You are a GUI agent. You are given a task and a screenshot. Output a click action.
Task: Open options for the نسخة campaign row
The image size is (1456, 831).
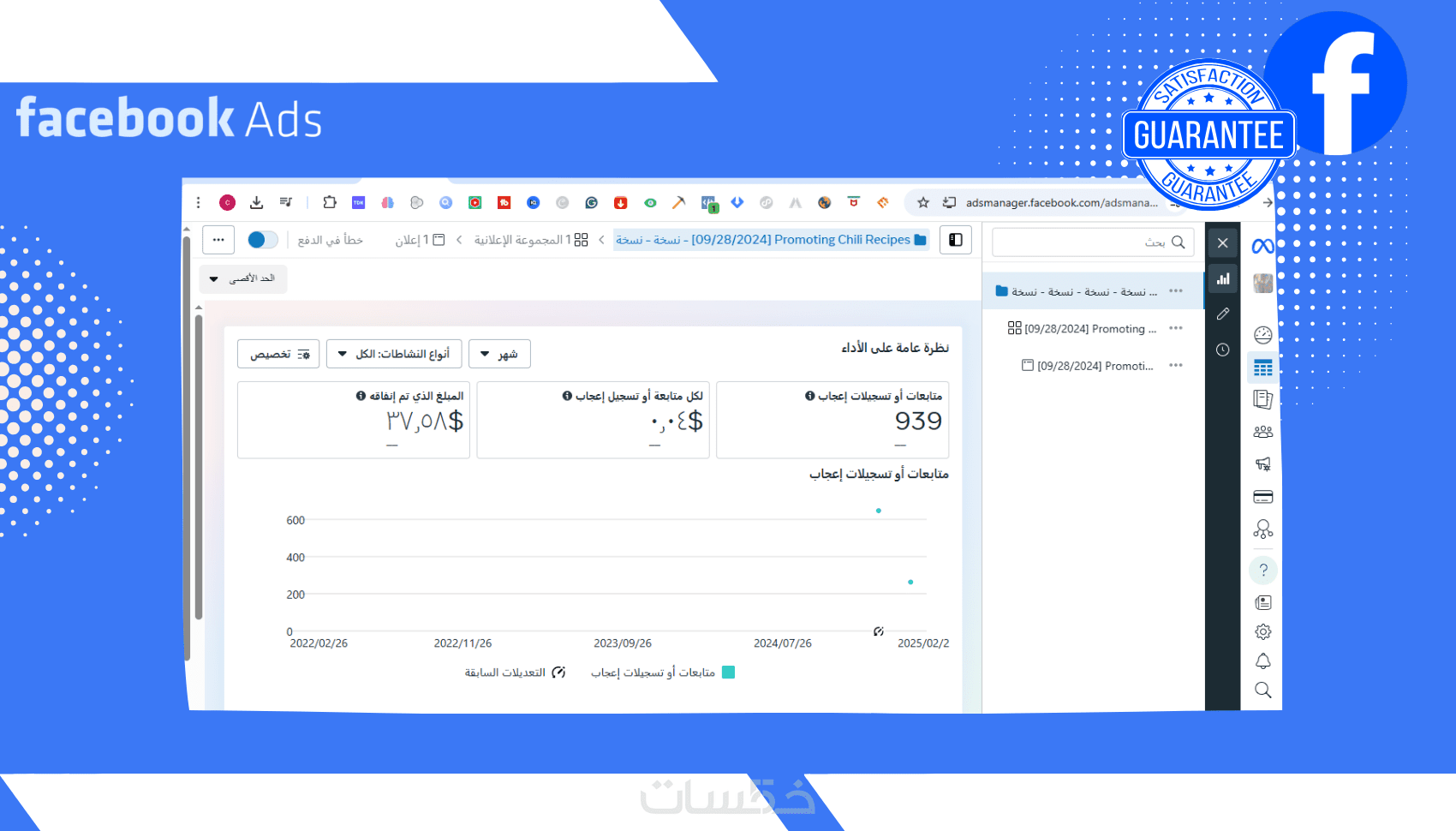point(1176,291)
